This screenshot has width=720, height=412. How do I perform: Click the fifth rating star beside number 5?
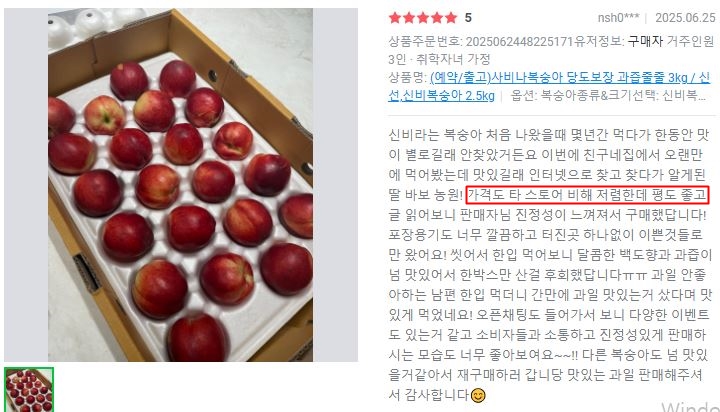[x=451, y=18]
